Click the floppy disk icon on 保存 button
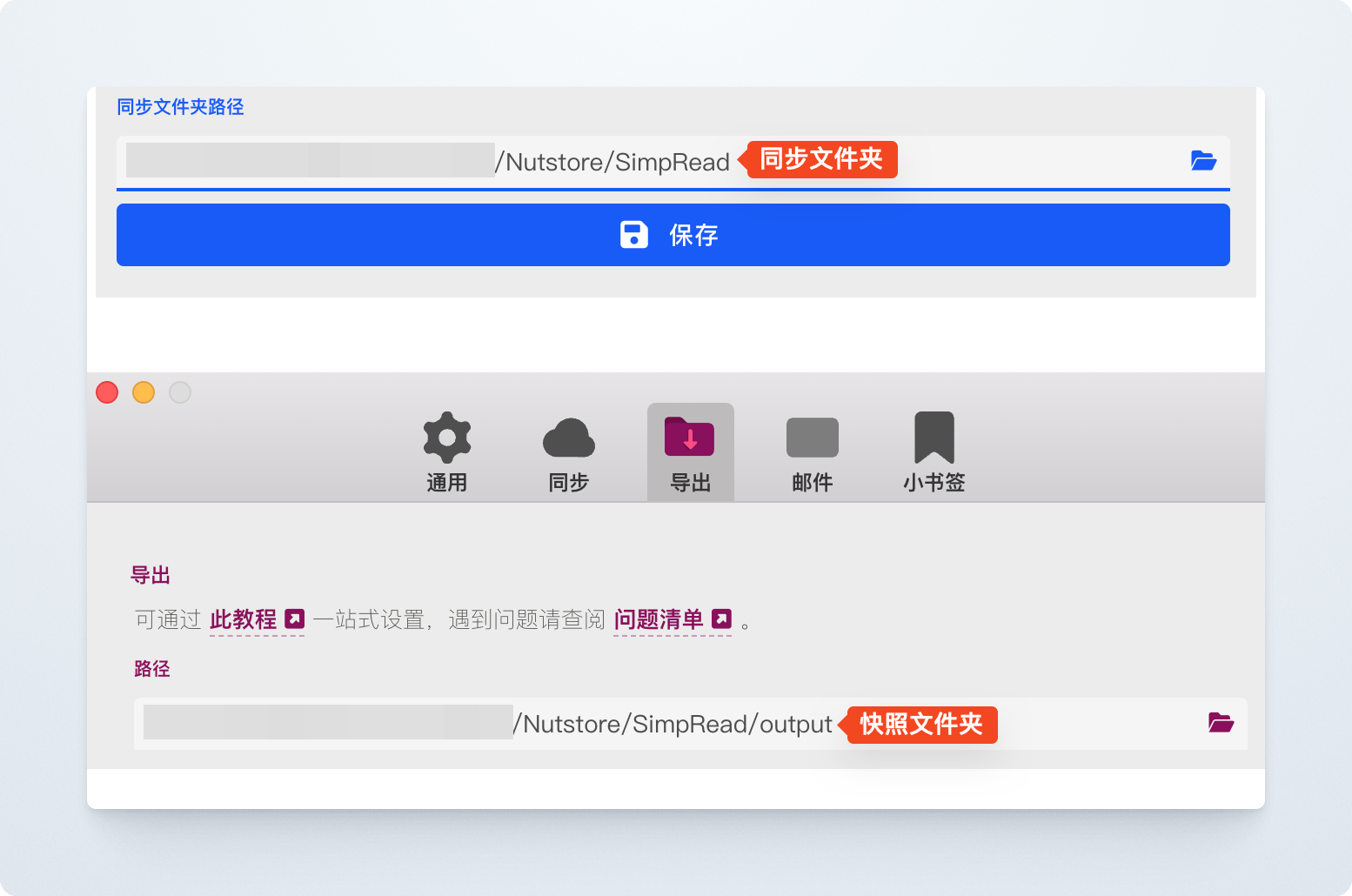Screen dimensions: 1352x896 [x=632, y=234]
